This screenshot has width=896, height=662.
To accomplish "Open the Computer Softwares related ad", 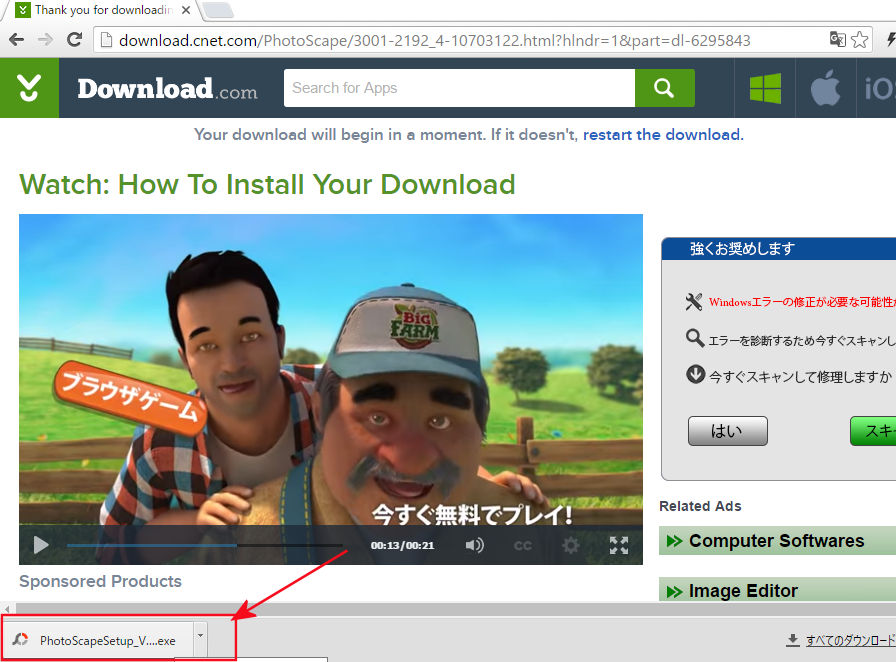I will (x=777, y=541).
